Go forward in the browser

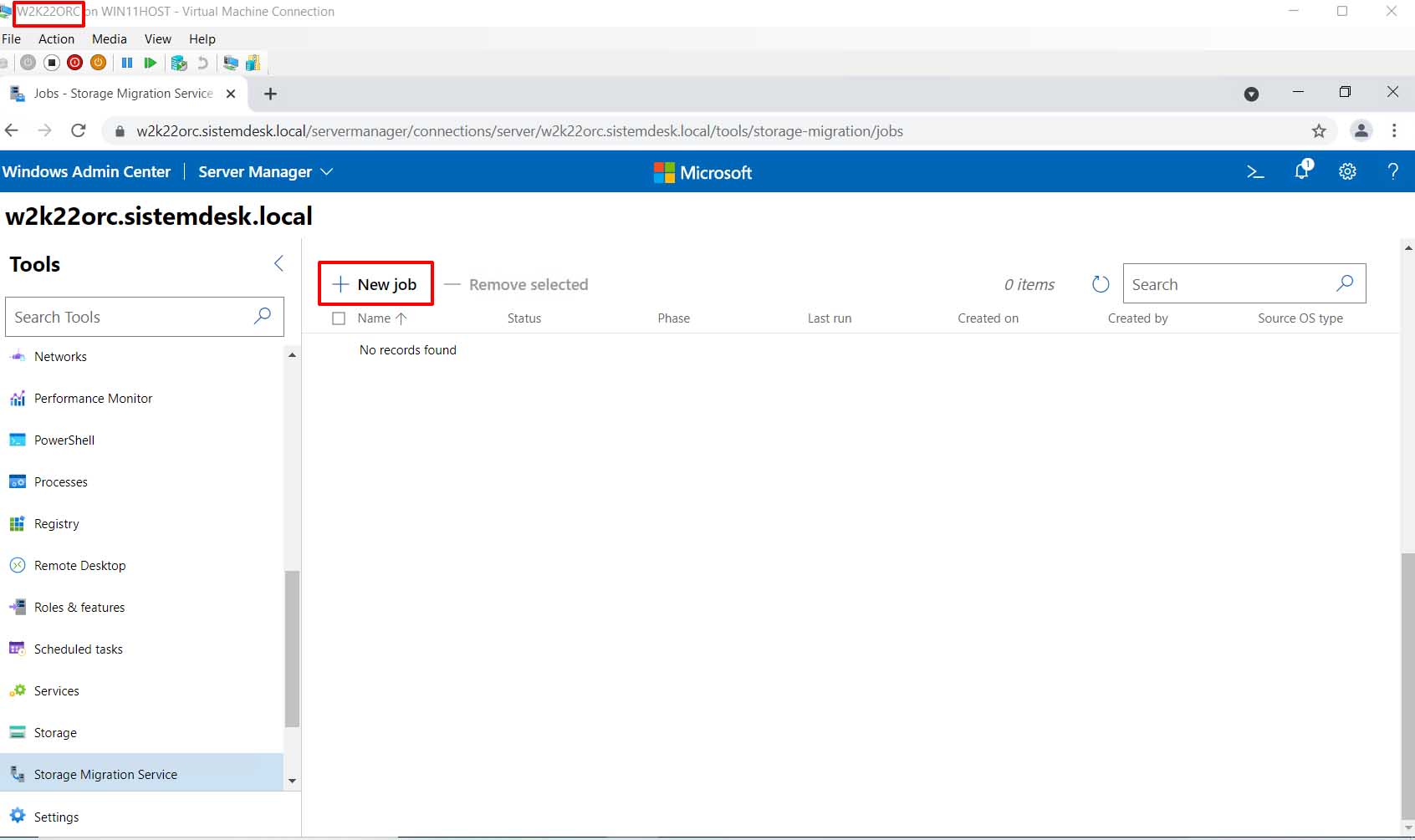pyautogui.click(x=45, y=130)
